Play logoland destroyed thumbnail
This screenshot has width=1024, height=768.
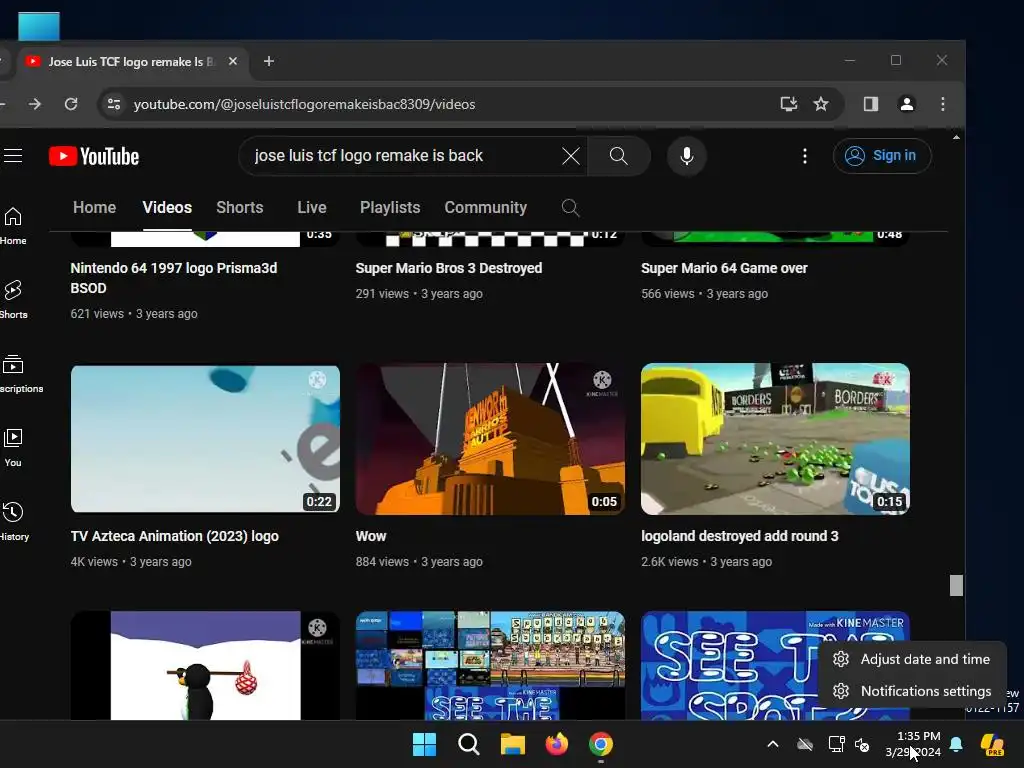775,439
